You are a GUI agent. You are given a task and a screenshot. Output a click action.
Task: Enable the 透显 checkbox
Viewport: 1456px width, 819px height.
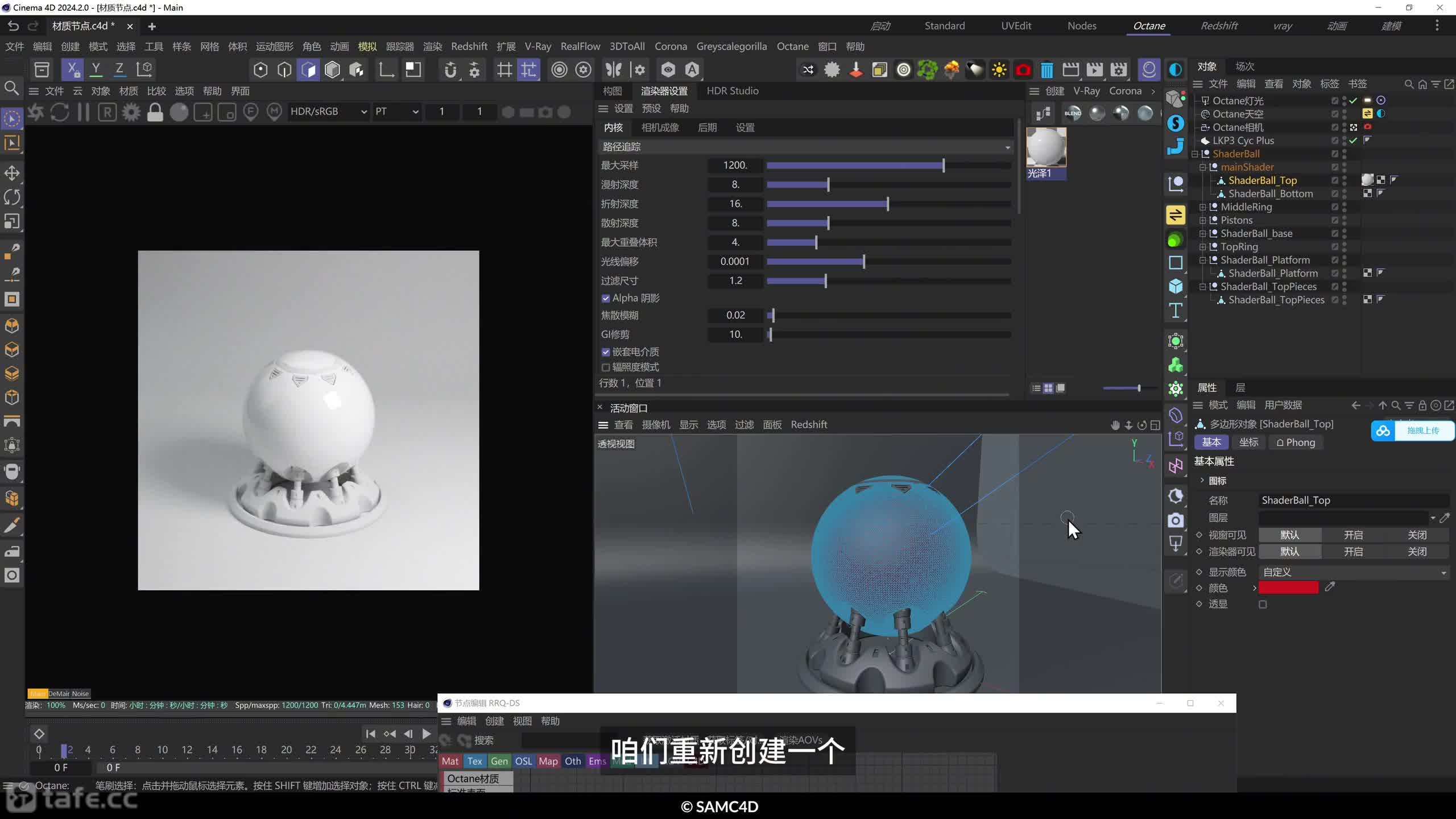point(1263,605)
